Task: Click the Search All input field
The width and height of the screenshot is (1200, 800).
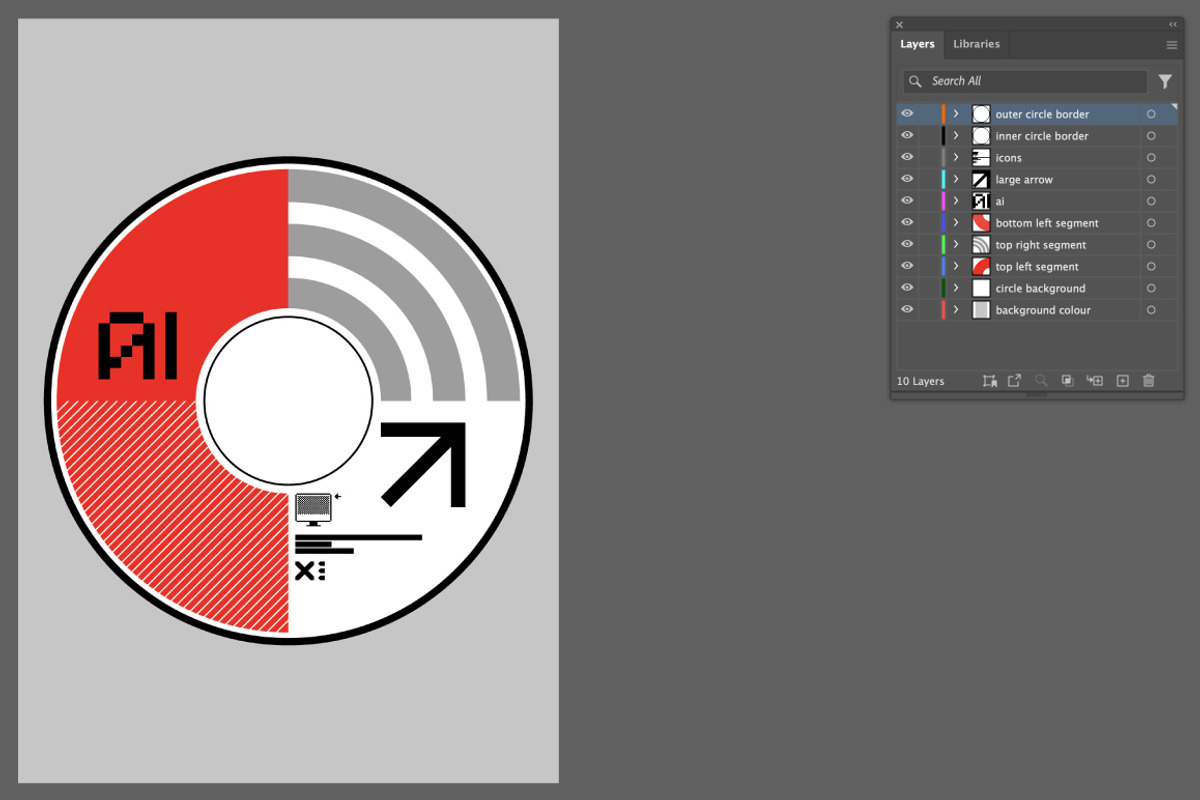Action: [1025, 81]
